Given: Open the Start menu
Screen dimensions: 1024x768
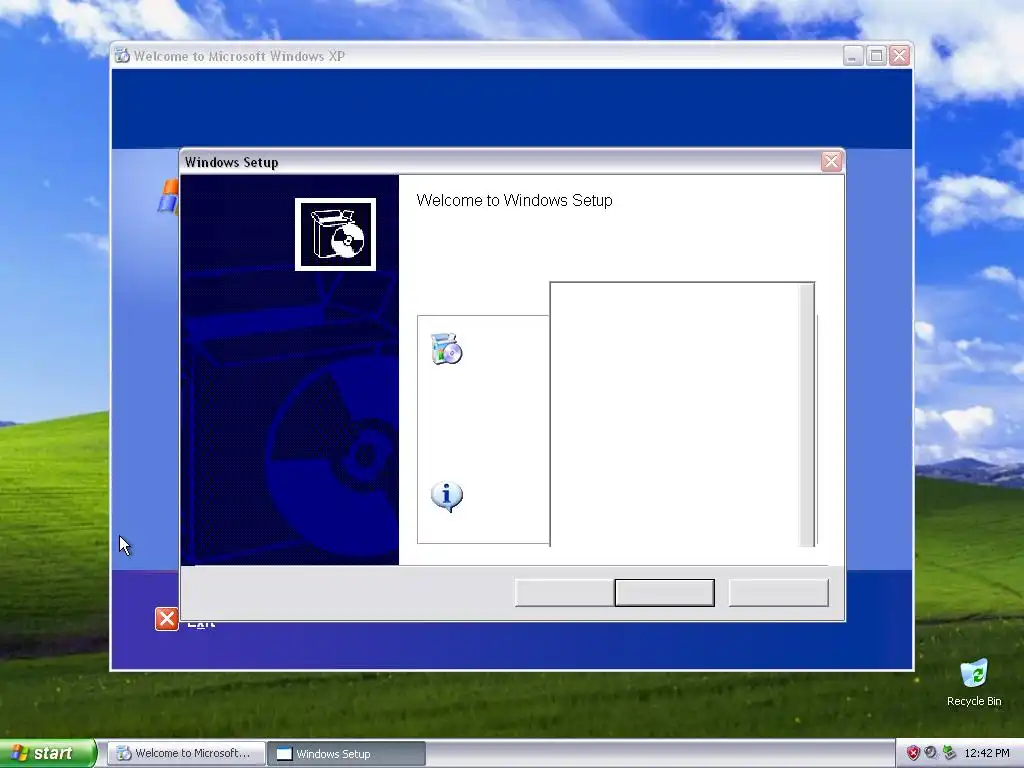Looking at the screenshot, I should point(48,753).
